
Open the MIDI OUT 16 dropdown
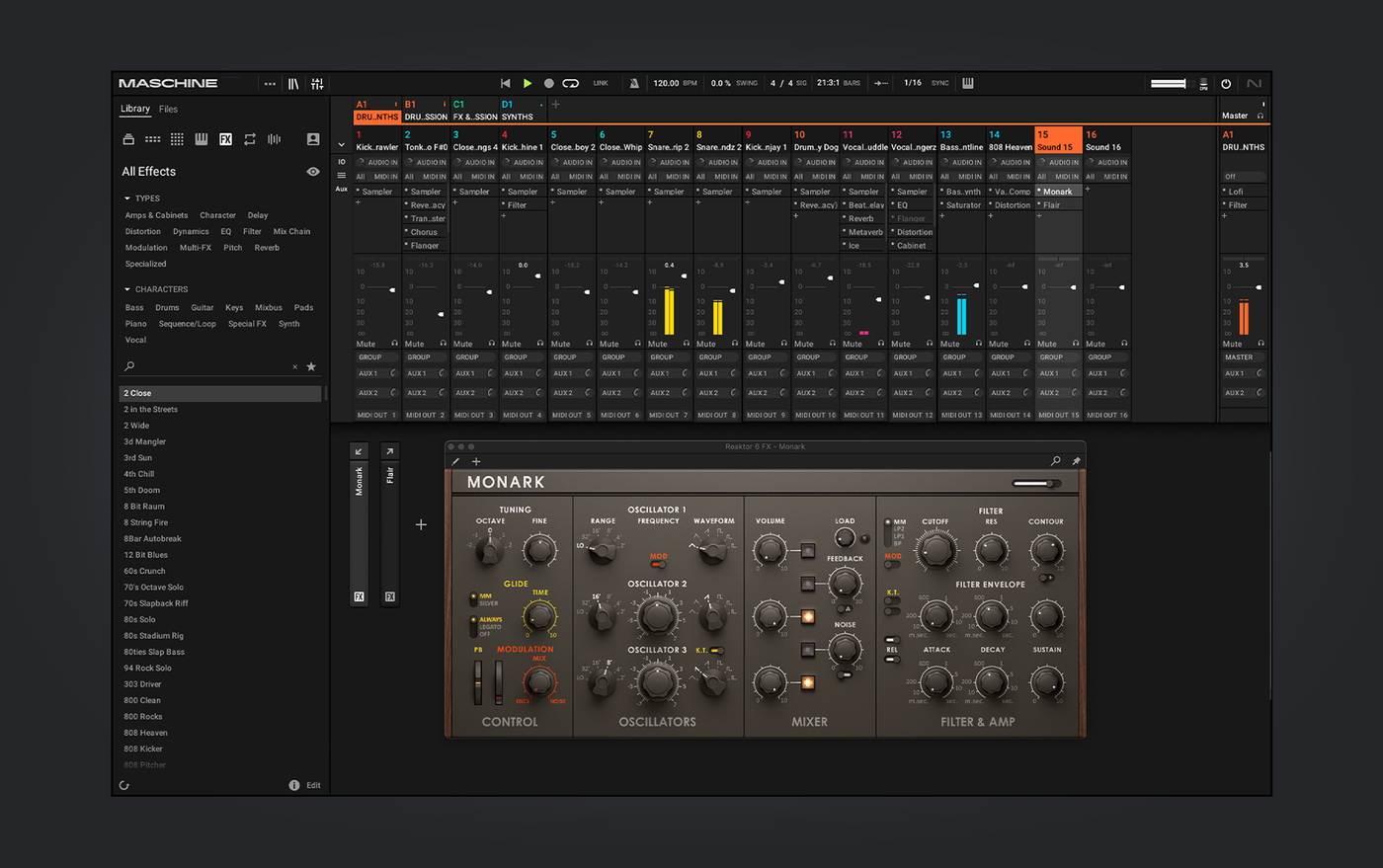tap(1106, 415)
